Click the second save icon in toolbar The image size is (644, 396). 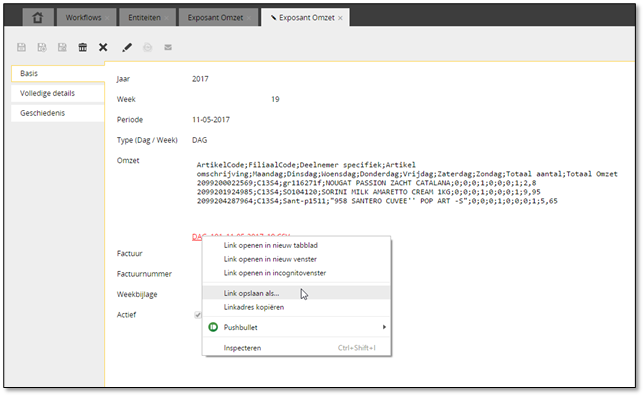42,47
